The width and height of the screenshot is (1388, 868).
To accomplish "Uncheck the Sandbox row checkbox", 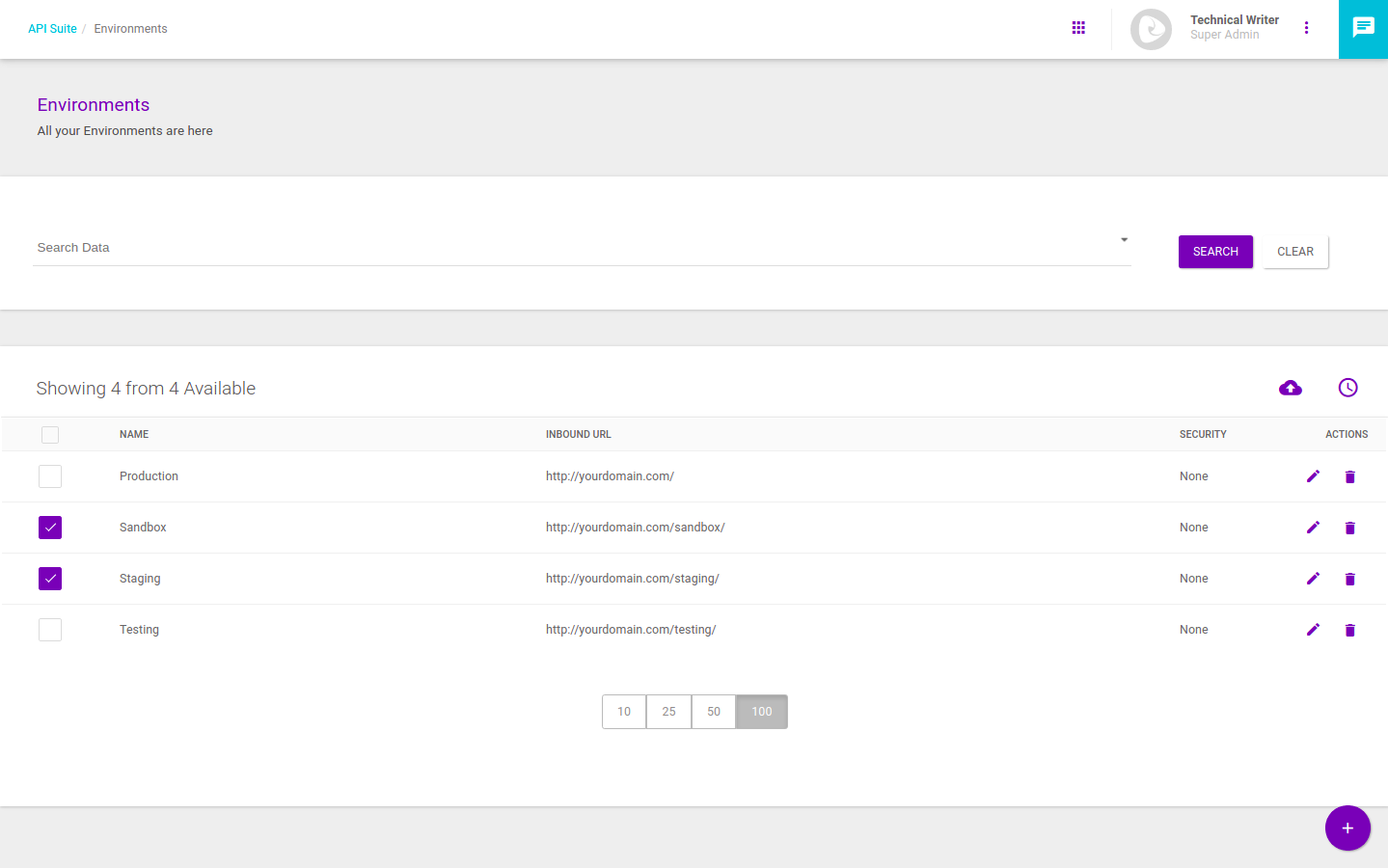I will pos(49,527).
